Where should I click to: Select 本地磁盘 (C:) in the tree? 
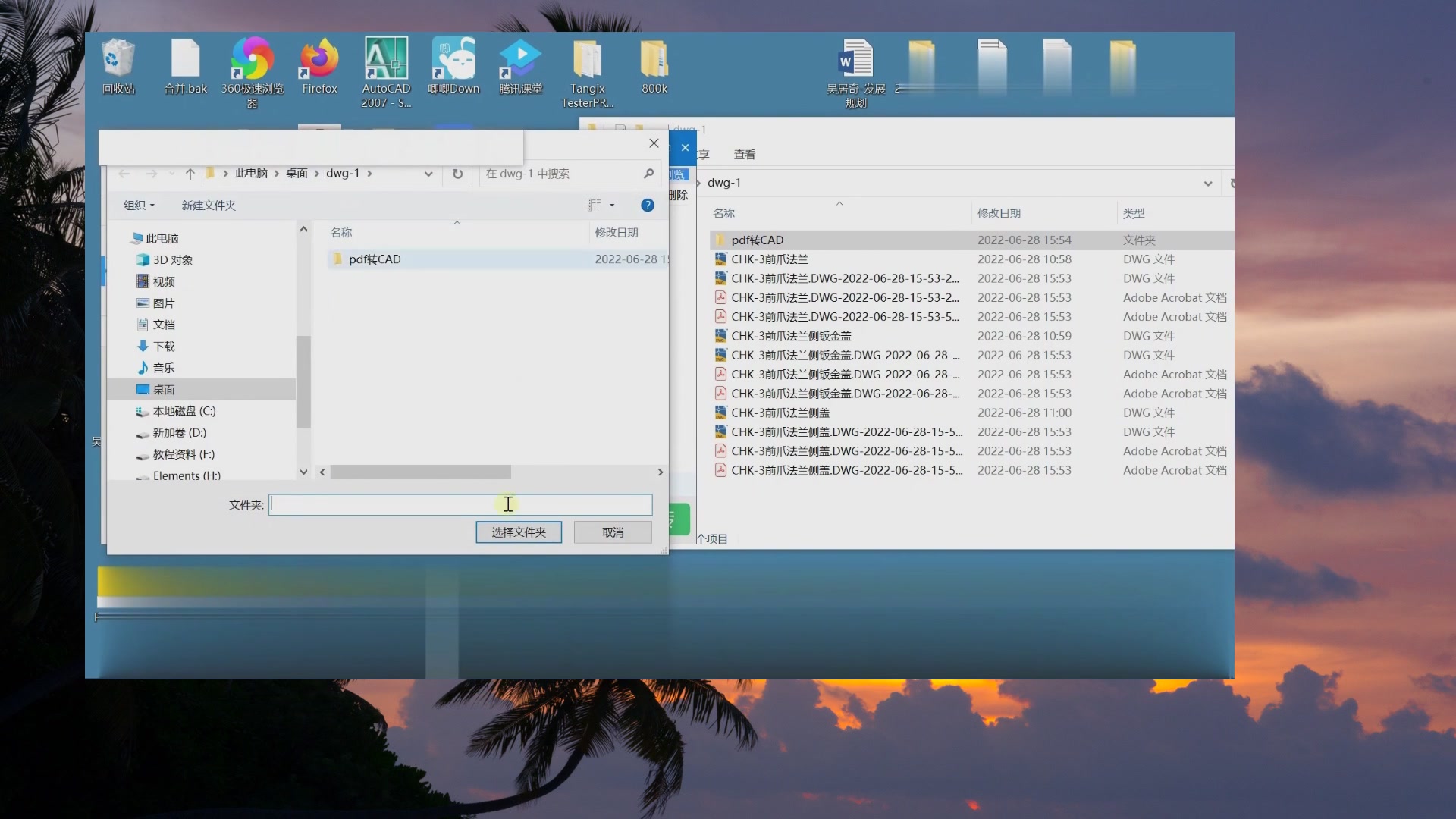click(x=176, y=411)
